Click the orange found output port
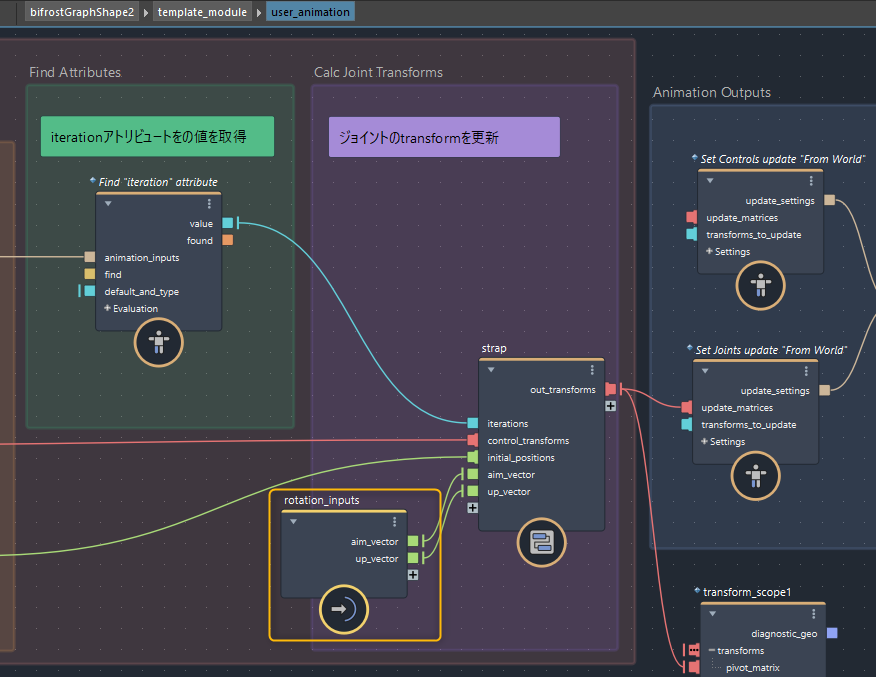This screenshot has height=677, width=876. point(228,240)
